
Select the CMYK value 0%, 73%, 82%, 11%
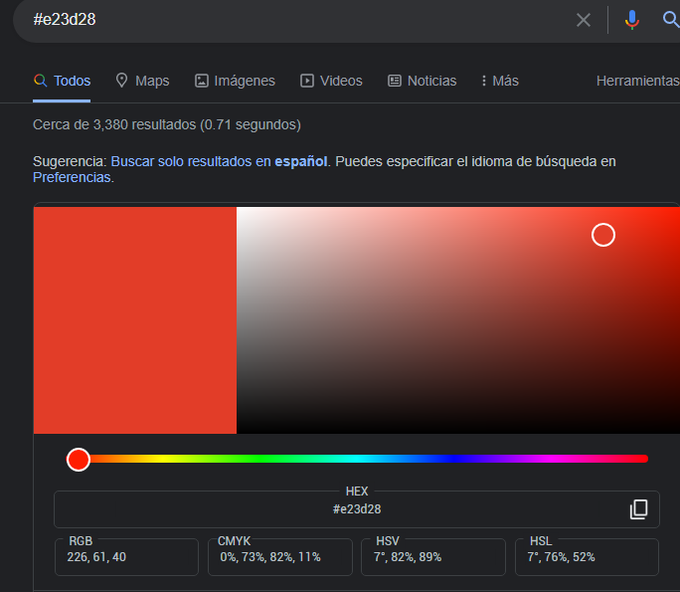pos(280,557)
